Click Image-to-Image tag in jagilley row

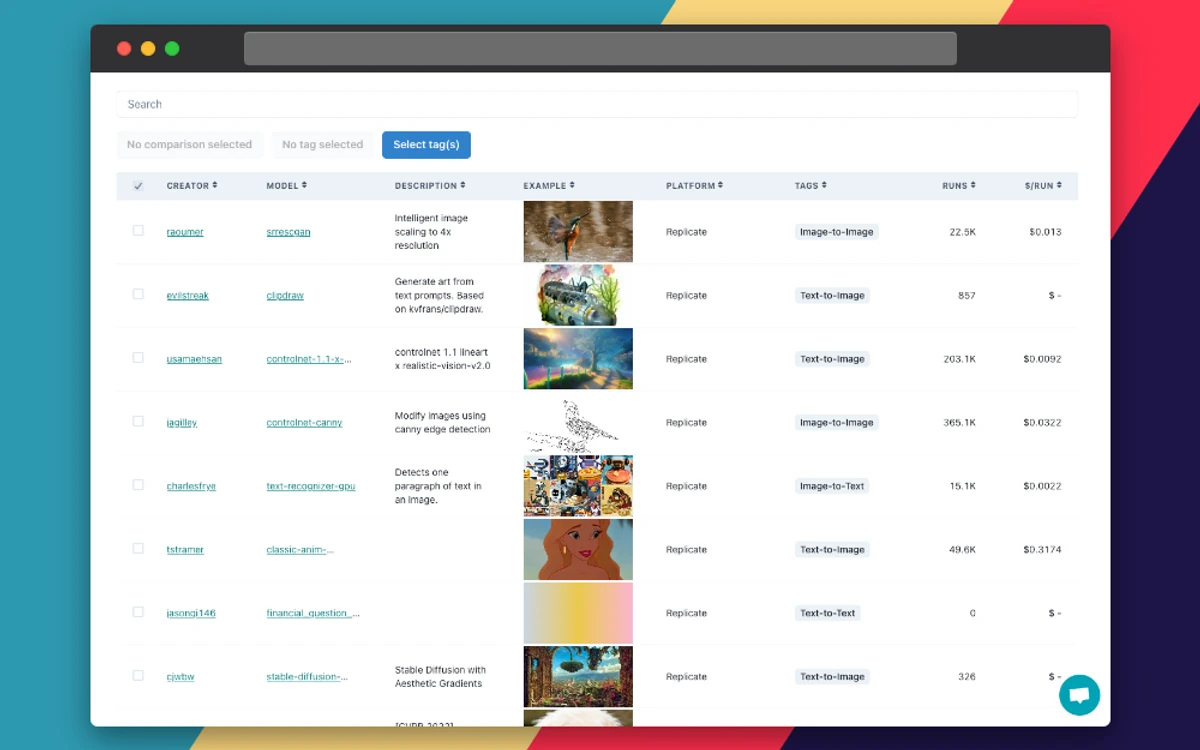coord(837,423)
